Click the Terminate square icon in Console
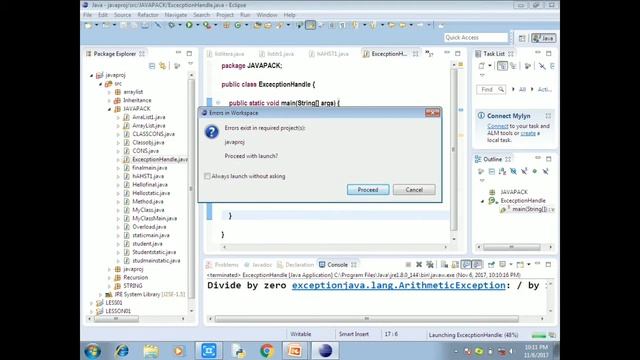The image size is (640, 360). (408, 264)
